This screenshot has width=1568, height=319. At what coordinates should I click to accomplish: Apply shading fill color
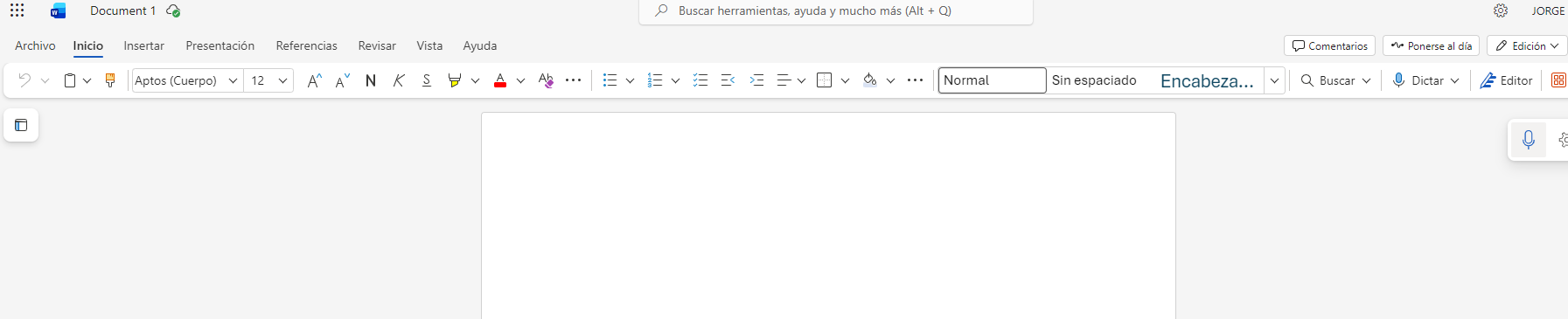tap(869, 80)
